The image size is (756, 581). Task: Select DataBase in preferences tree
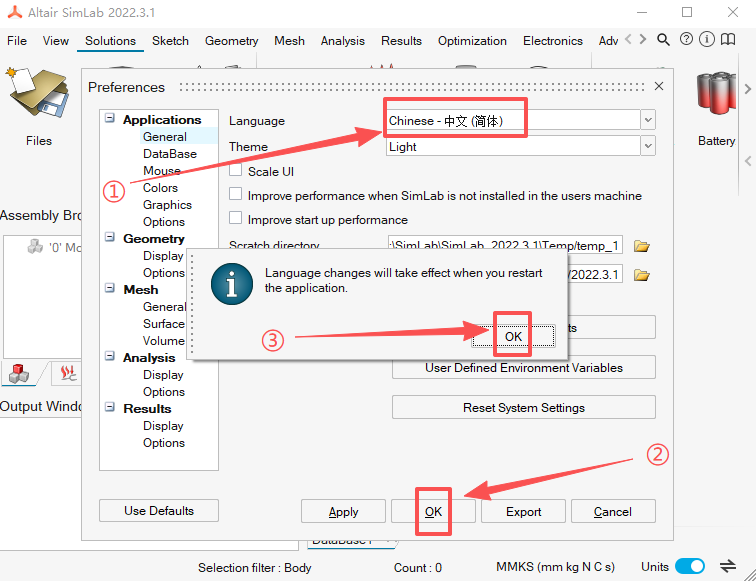pos(170,154)
